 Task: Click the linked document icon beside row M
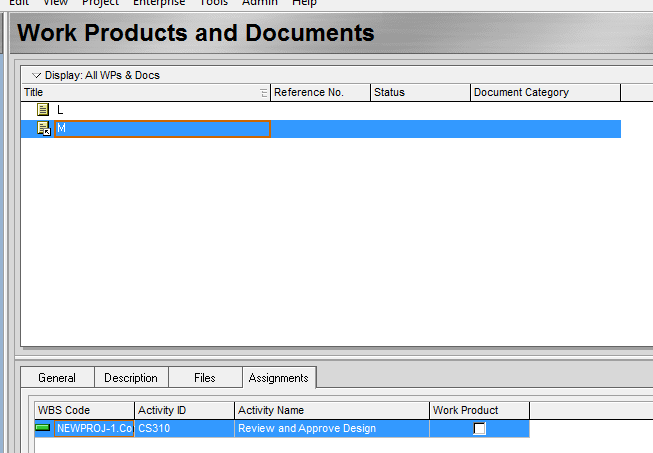click(43, 128)
